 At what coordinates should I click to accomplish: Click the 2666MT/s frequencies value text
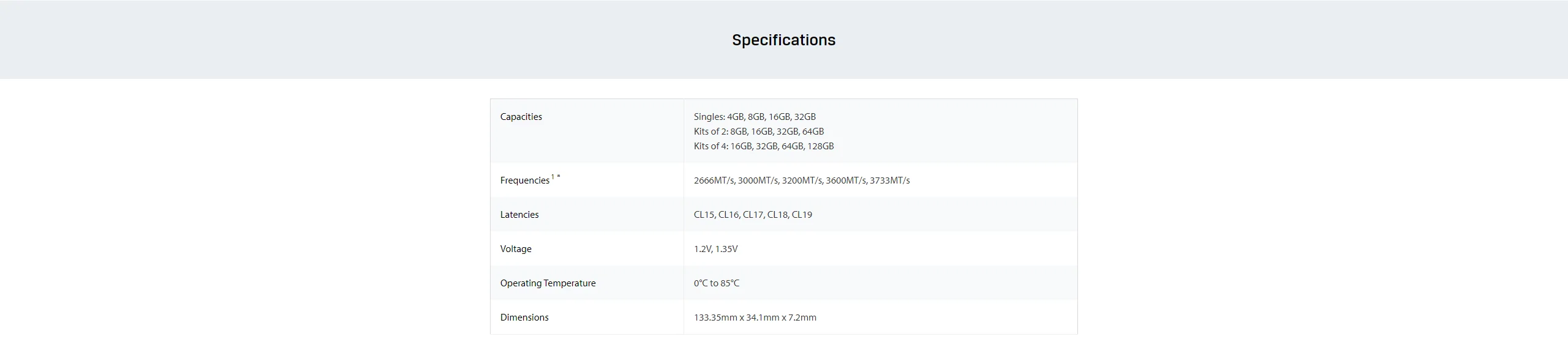pos(802,180)
